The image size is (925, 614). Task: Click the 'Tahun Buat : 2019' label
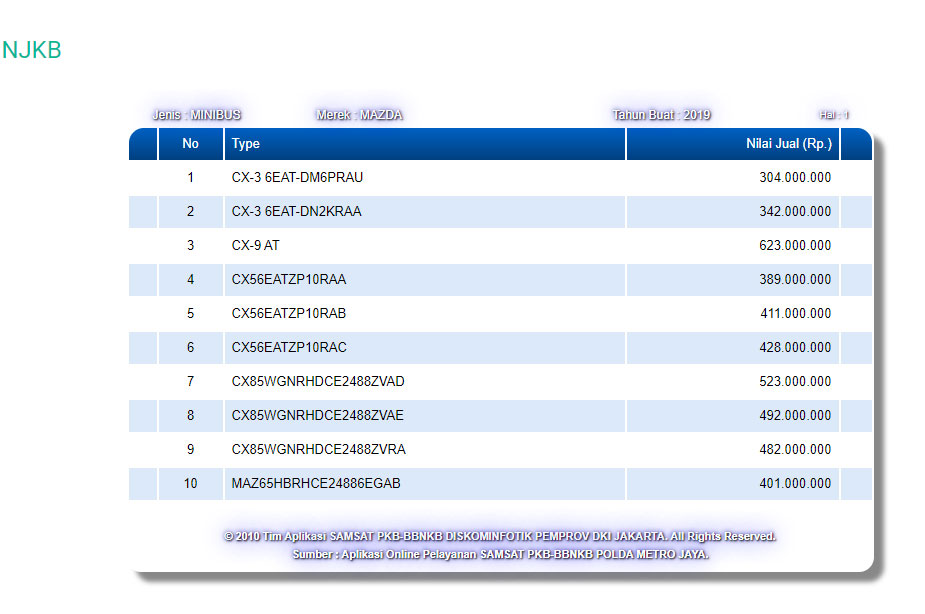[x=661, y=115]
